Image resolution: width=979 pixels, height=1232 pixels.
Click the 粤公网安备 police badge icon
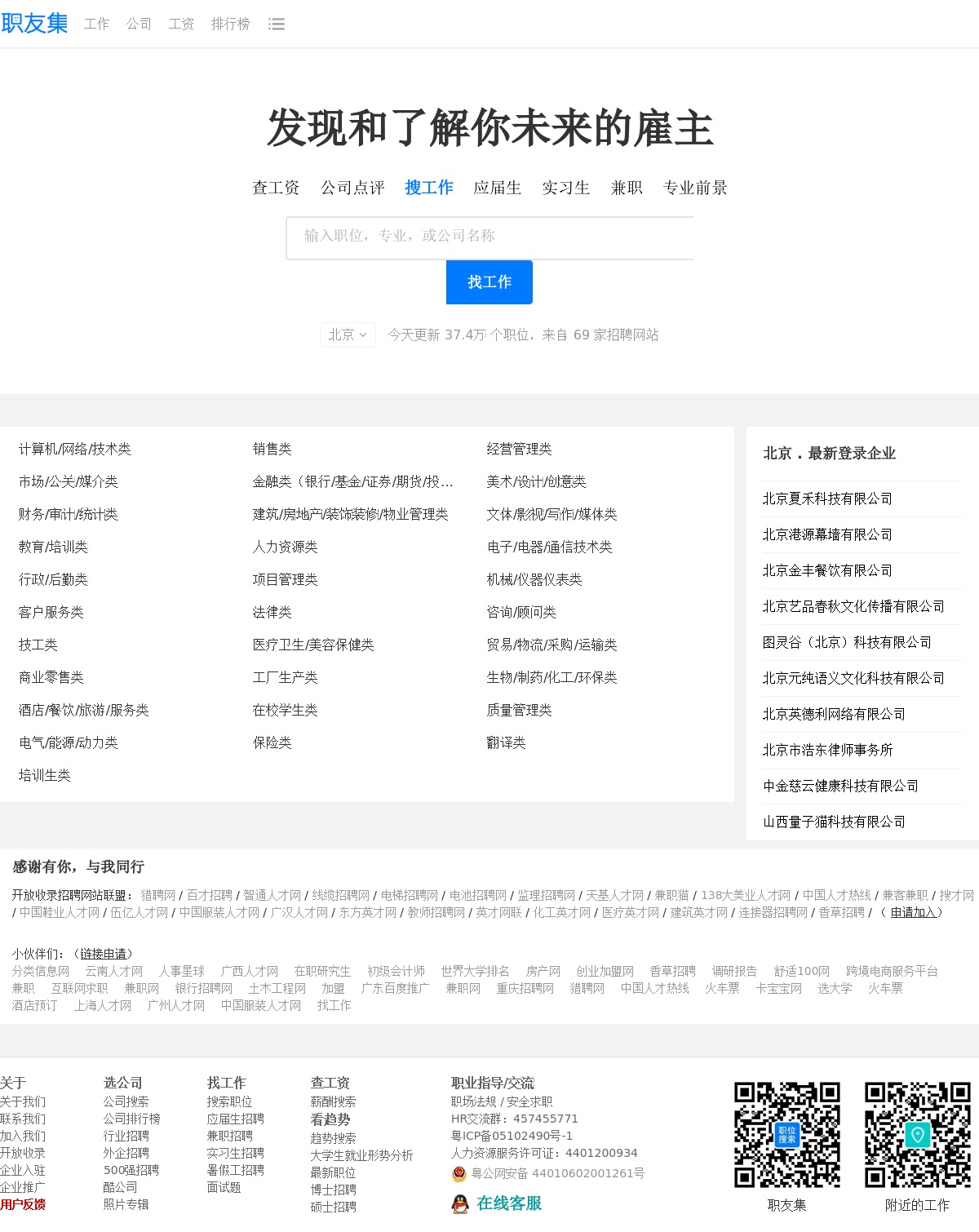459,1174
